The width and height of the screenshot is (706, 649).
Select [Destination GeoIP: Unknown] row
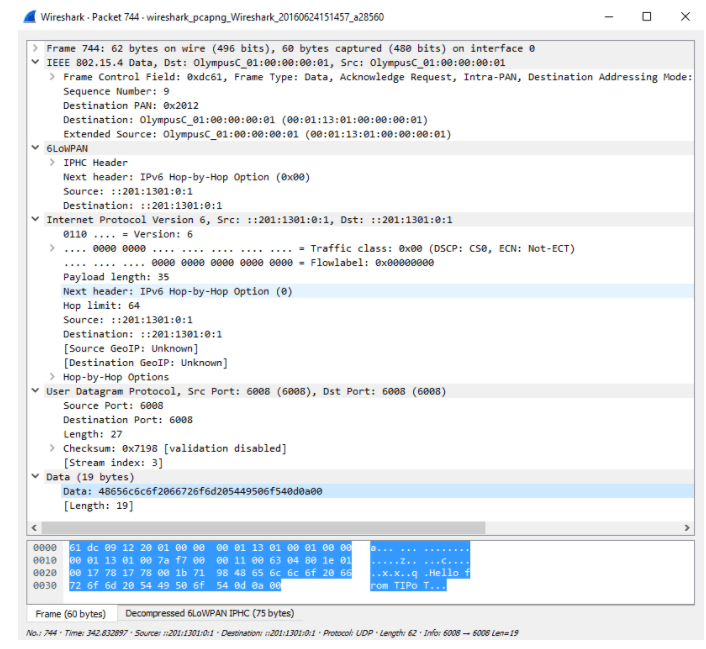pos(377,363)
